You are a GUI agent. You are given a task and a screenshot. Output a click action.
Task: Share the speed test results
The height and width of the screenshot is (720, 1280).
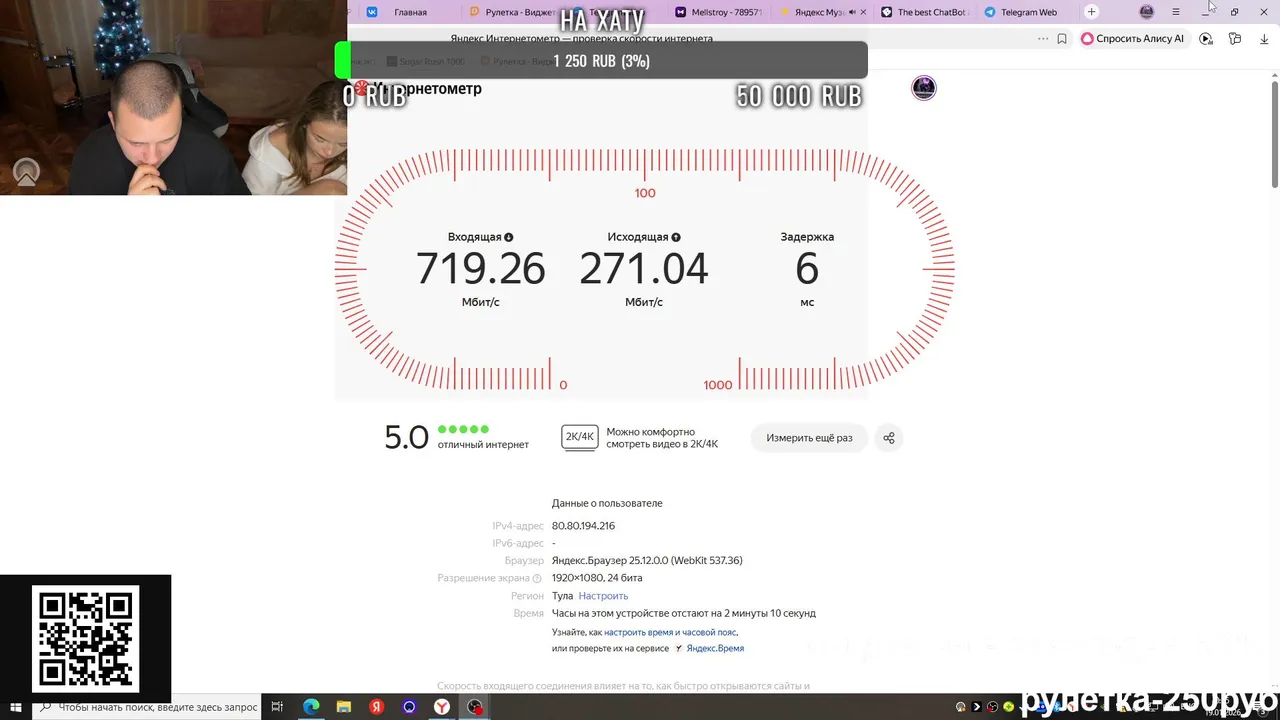pyautogui.click(x=888, y=438)
